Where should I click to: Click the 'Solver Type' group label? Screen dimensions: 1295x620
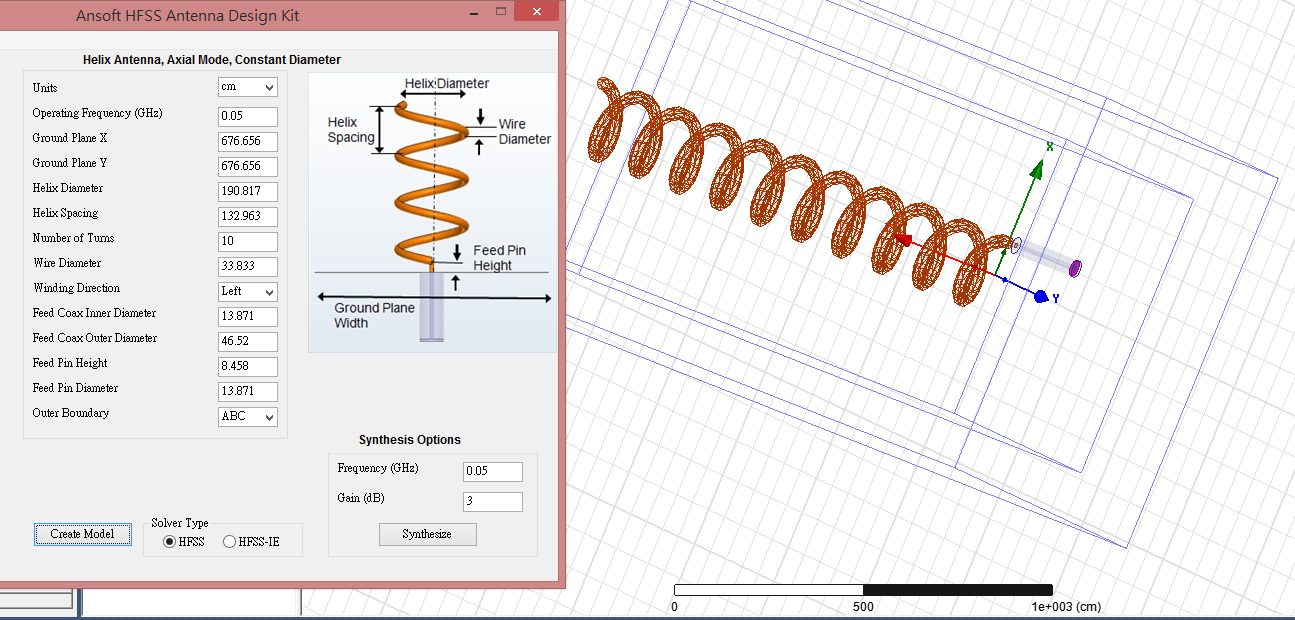click(180, 523)
